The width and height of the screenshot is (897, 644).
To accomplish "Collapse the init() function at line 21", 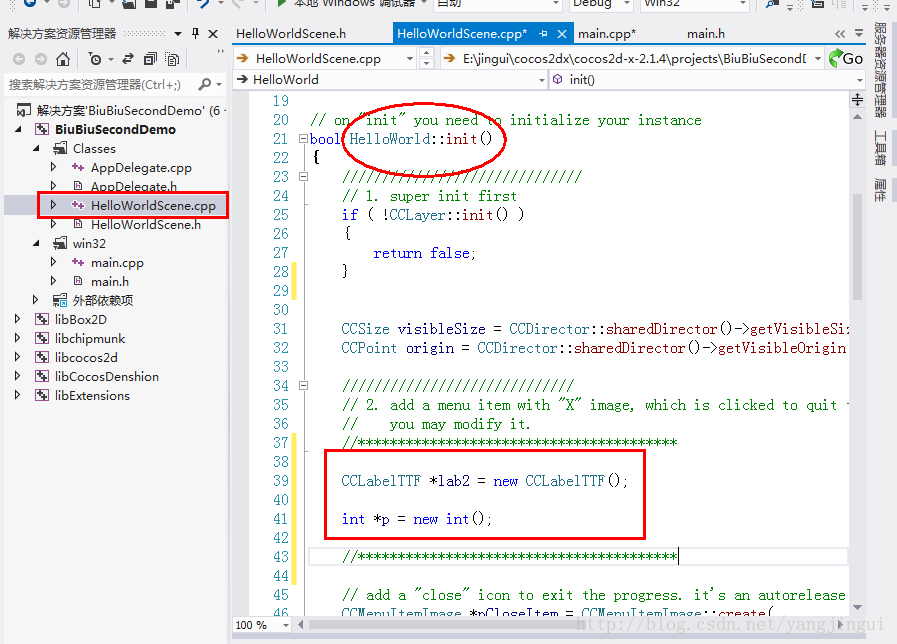I will tap(303, 138).
